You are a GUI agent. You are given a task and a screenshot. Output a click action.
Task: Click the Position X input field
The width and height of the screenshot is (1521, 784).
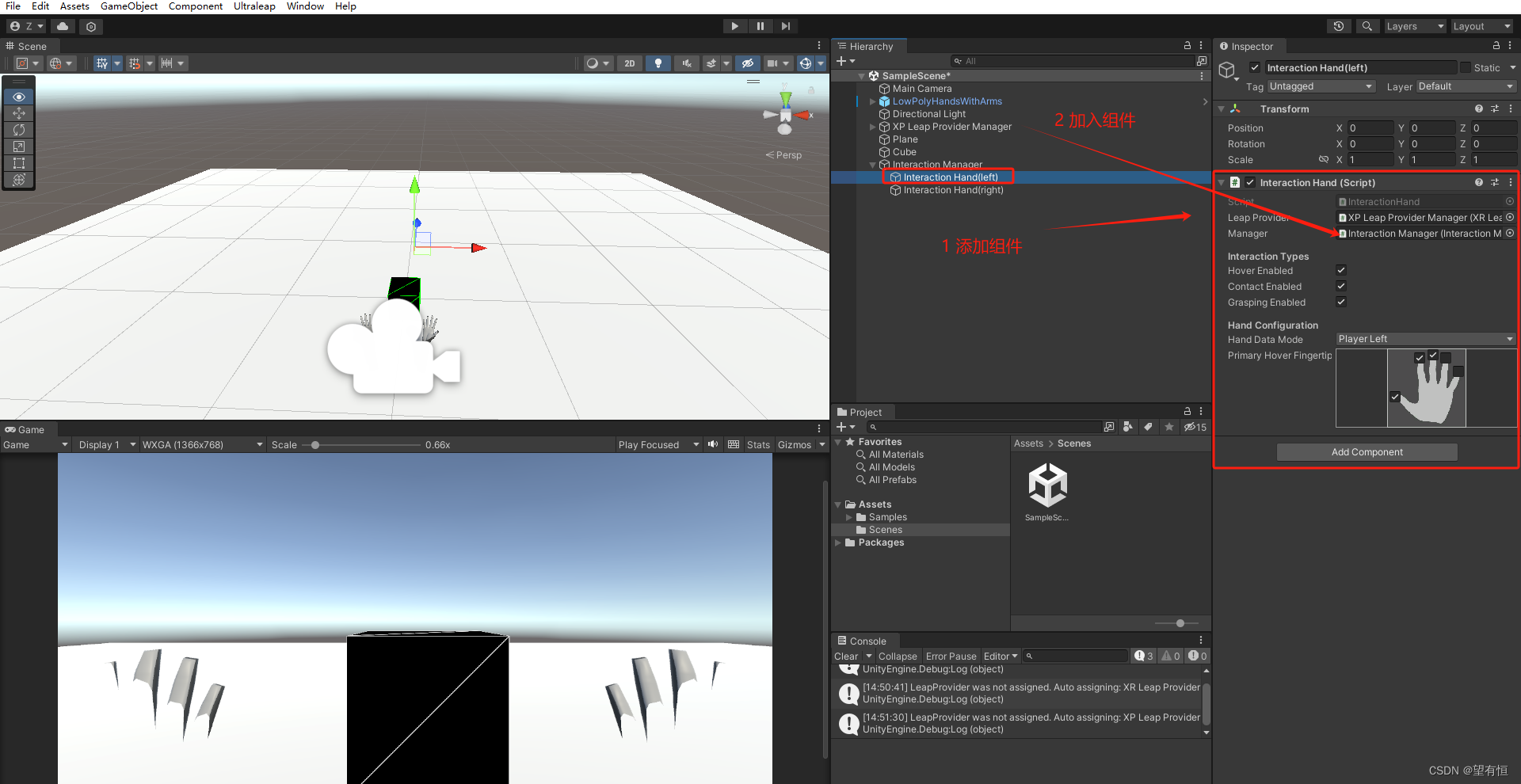click(1370, 127)
